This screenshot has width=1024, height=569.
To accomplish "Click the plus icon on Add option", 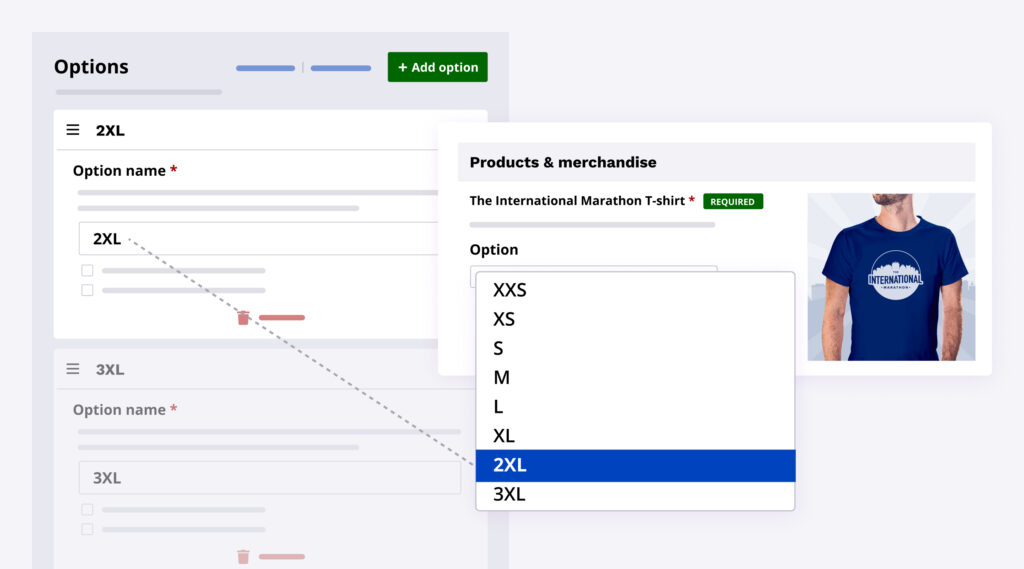I will [x=403, y=67].
